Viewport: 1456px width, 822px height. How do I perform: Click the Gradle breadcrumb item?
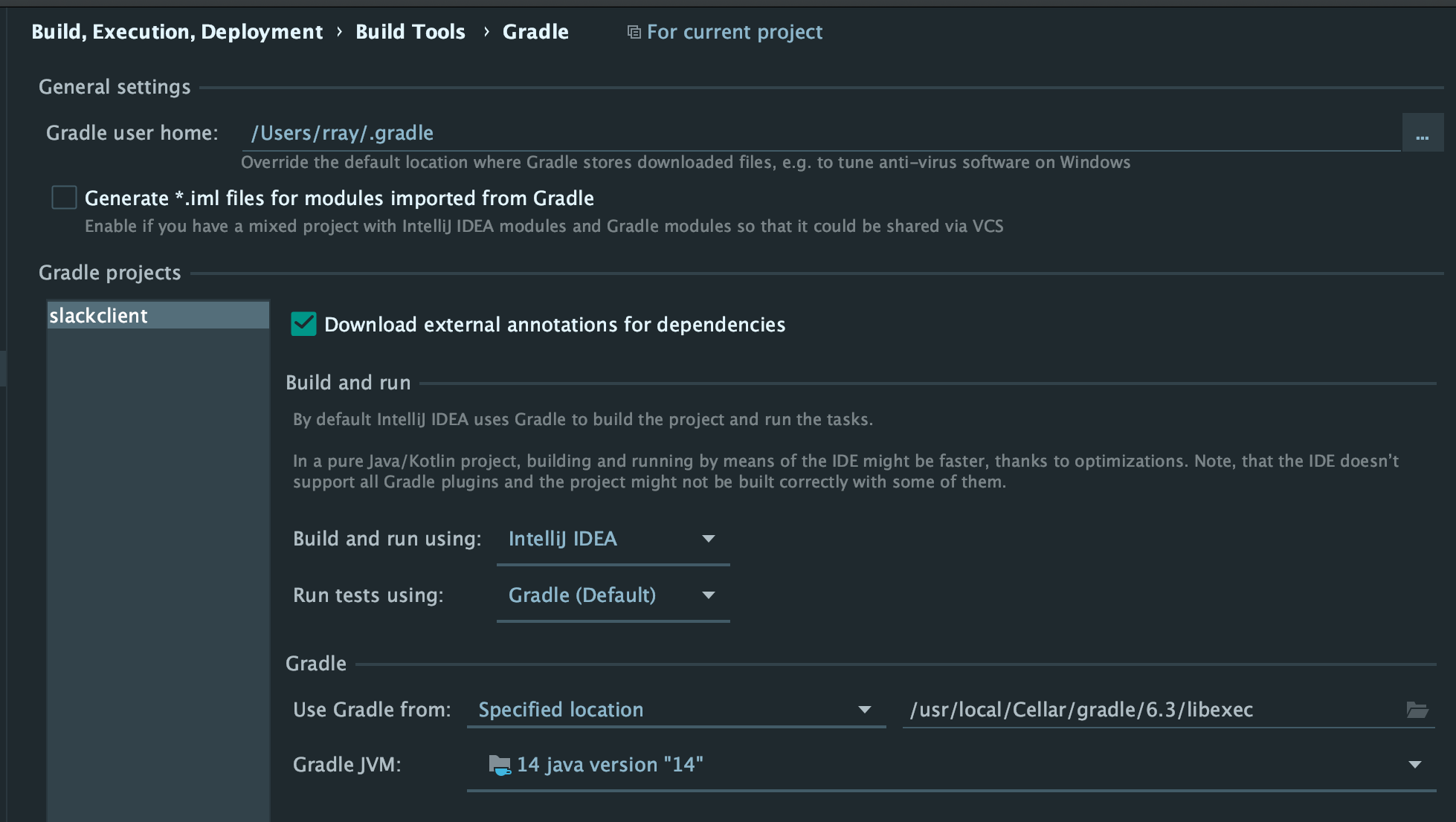click(x=535, y=32)
